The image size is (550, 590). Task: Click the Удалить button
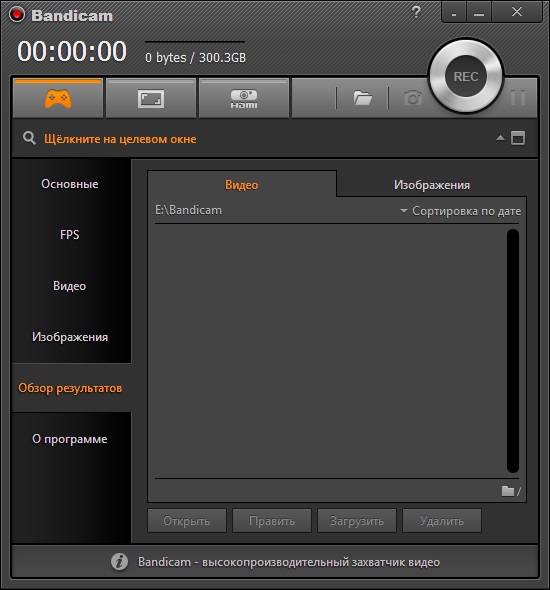(x=442, y=521)
